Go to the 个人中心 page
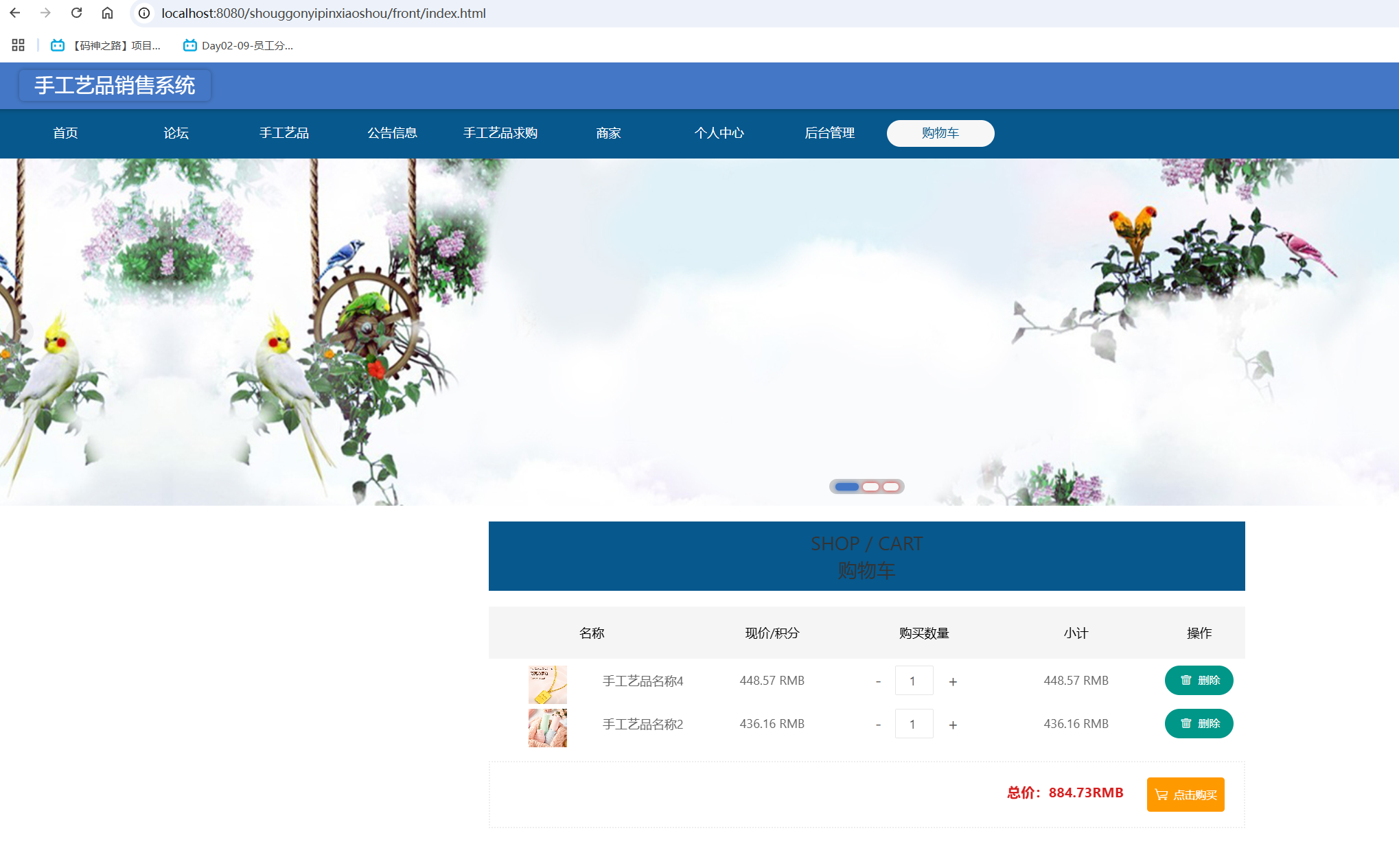Viewport: 1399px width, 868px height. click(719, 133)
